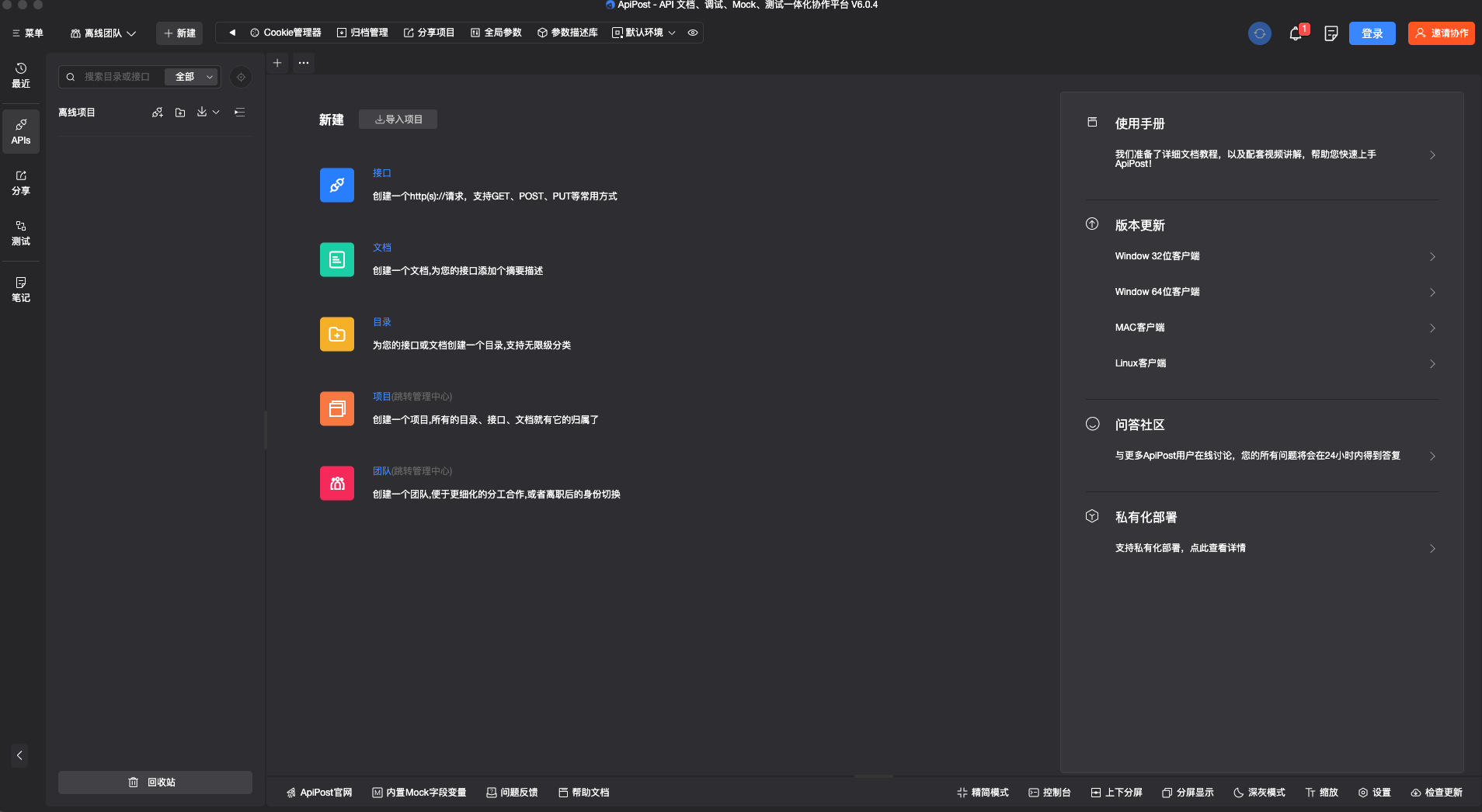
Task: Open 问答社区 discussion description row
Action: coord(1275,456)
